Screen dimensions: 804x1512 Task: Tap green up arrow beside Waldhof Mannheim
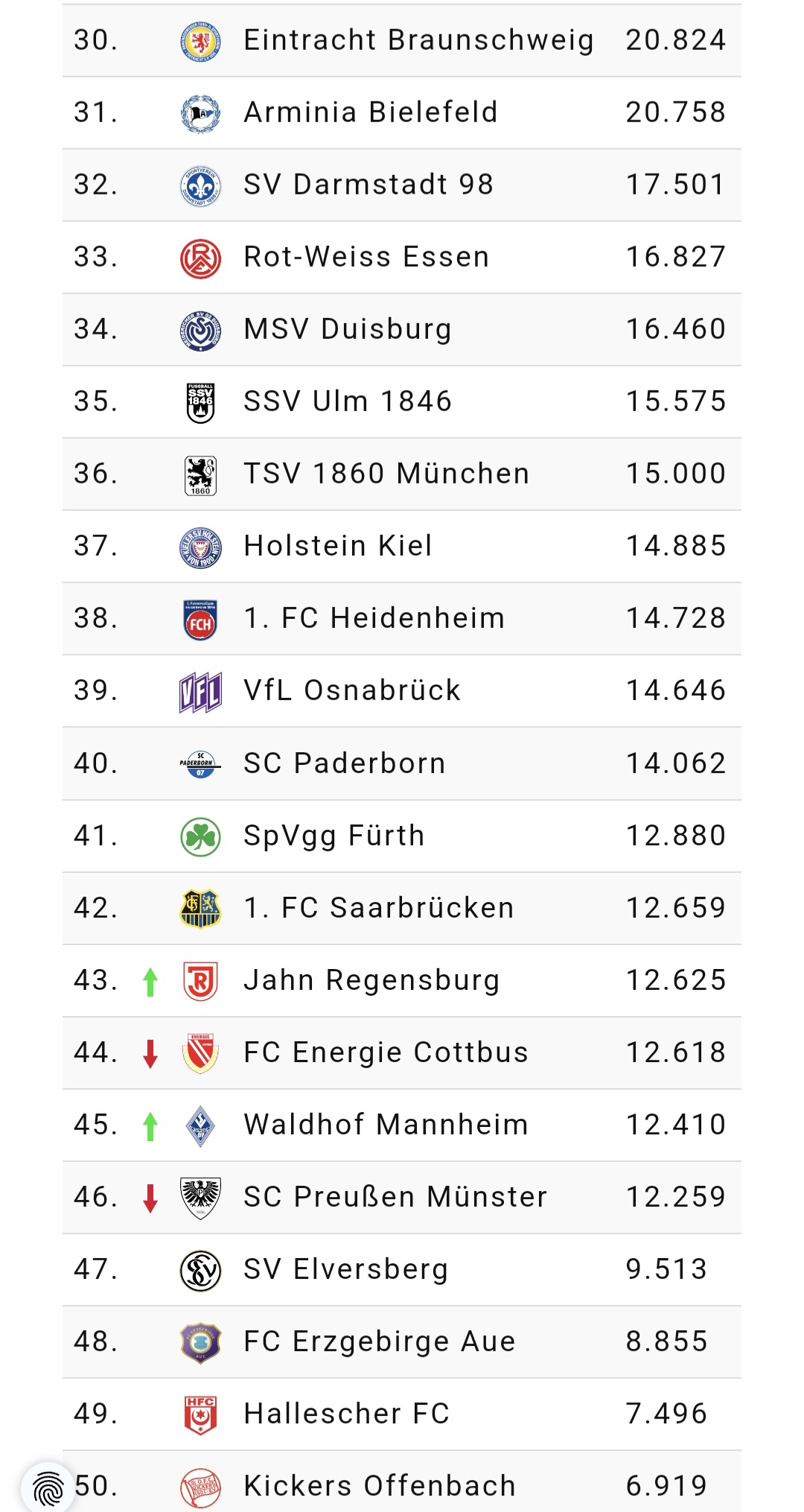click(x=150, y=1126)
